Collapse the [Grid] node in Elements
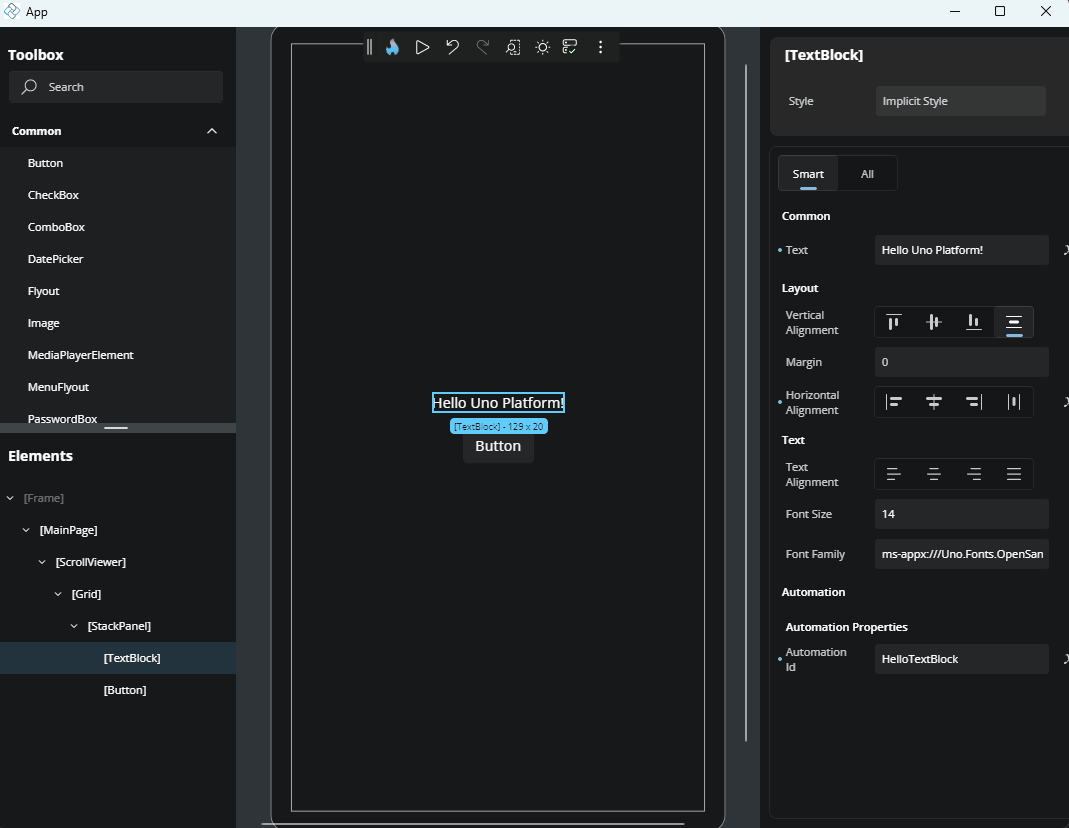Viewport: 1069px width, 828px height. (59, 594)
